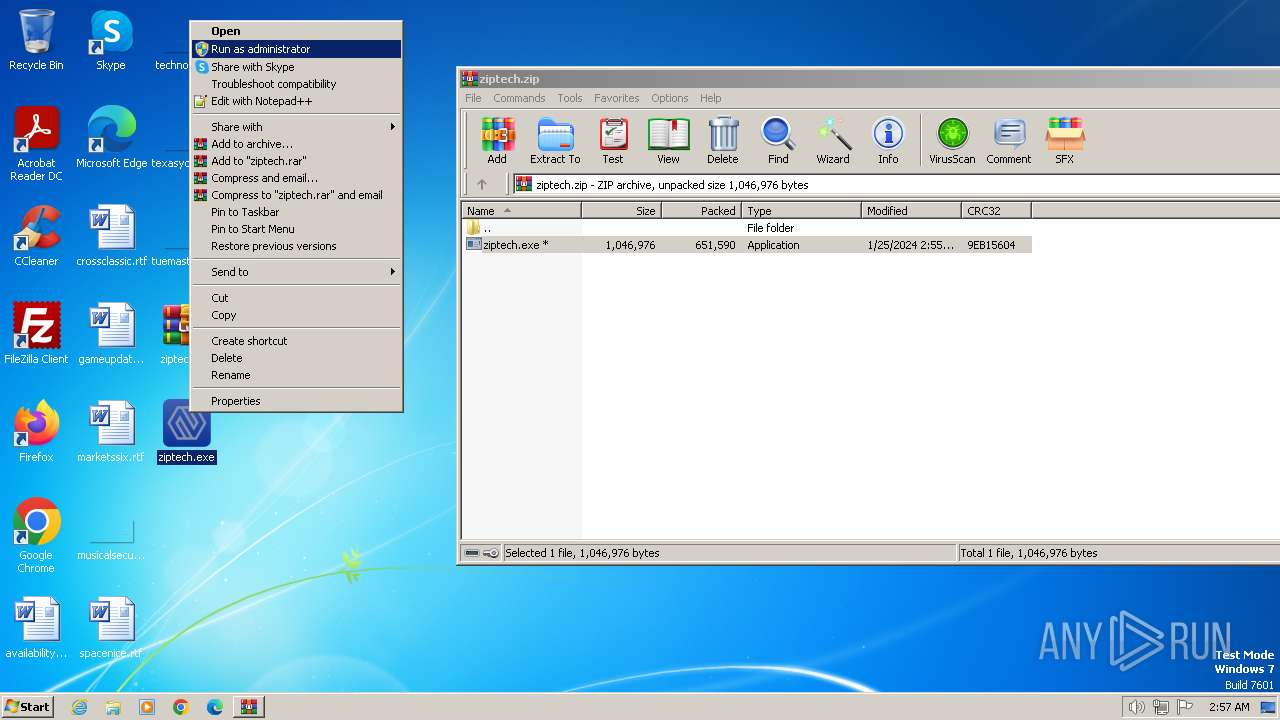Choose Run as administrator

(297, 49)
